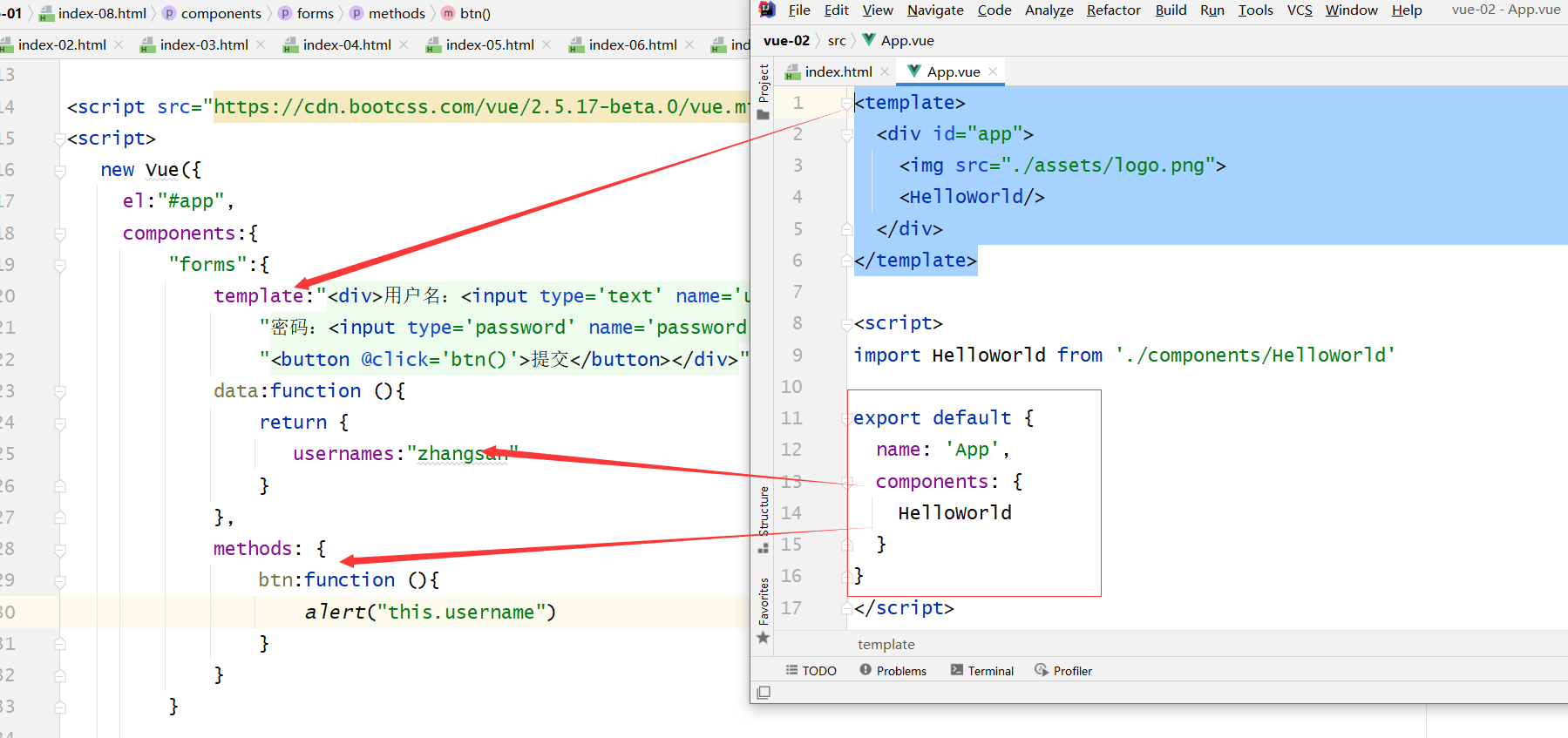1568x738 pixels.
Task: Toggle the closing div fold marker on line 5
Action: point(846,229)
